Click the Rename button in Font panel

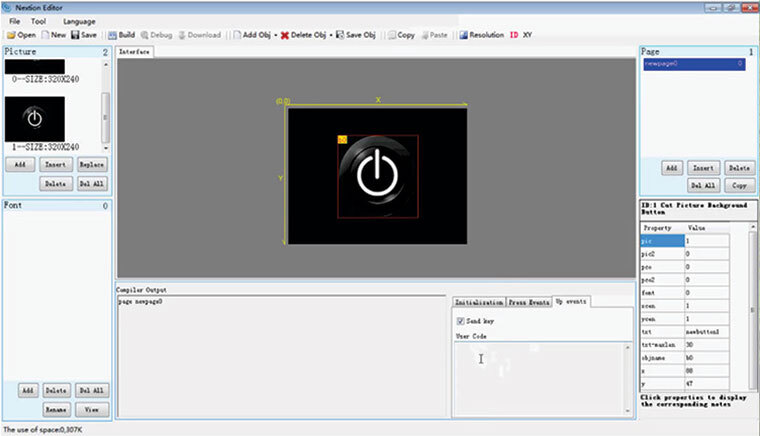[56, 409]
